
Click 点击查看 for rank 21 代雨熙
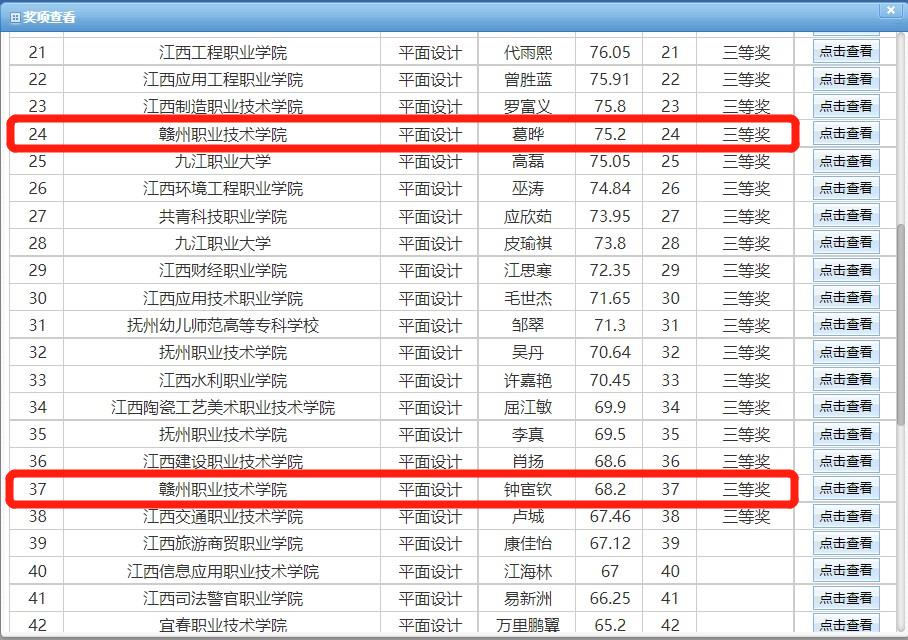(x=846, y=52)
